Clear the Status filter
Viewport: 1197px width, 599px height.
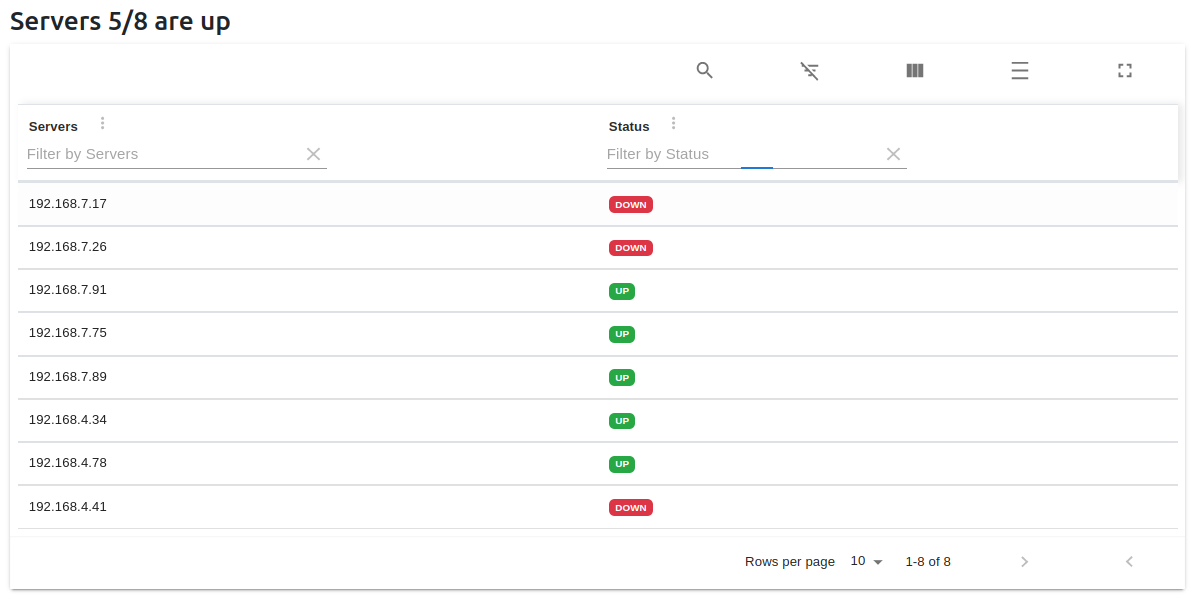(x=893, y=154)
